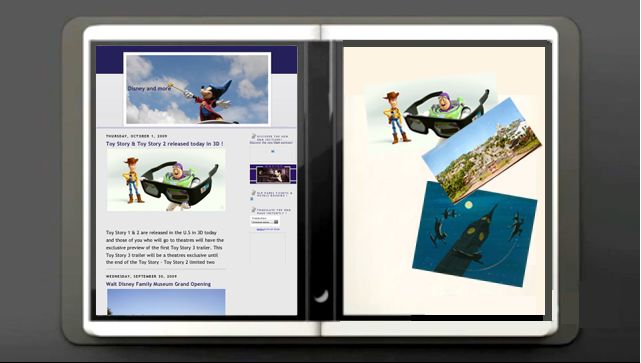Click the Thursday, October 1, 2009 date header
Screen dimensions: 641x363
pyautogui.click(x=137, y=136)
